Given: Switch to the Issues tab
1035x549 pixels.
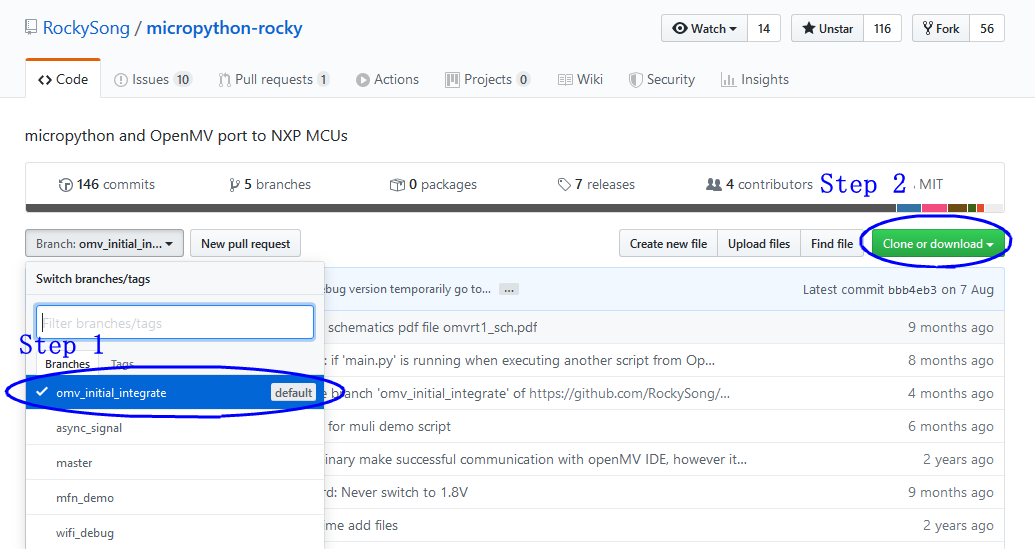Looking at the screenshot, I should tap(152, 79).
